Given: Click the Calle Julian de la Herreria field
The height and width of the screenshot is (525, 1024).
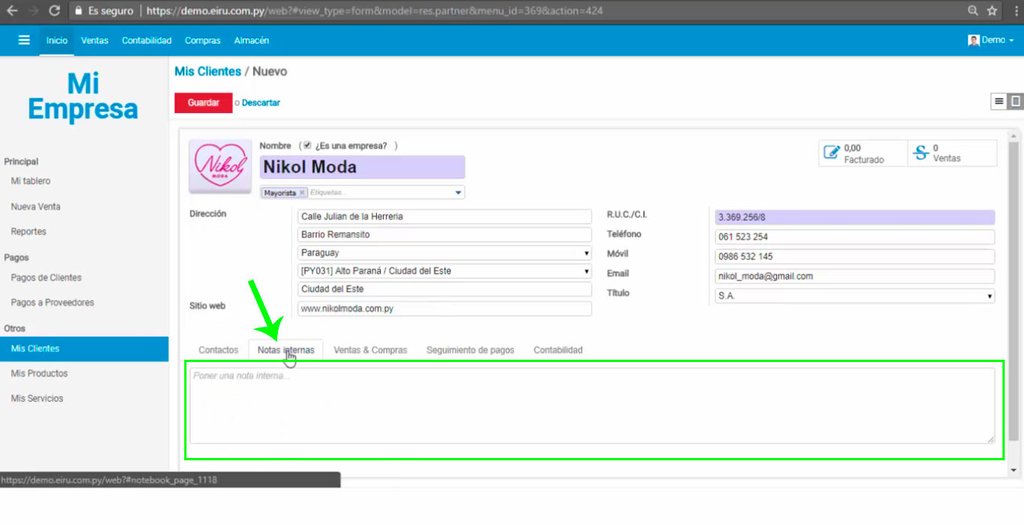Looking at the screenshot, I should [x=444, y=216].
